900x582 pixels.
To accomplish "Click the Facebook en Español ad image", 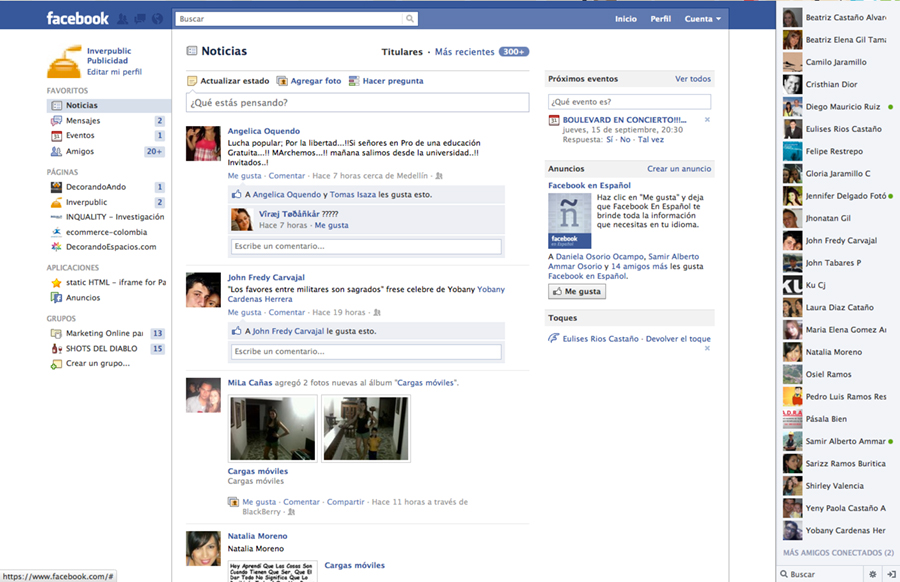I will click(x=569, y=220).
